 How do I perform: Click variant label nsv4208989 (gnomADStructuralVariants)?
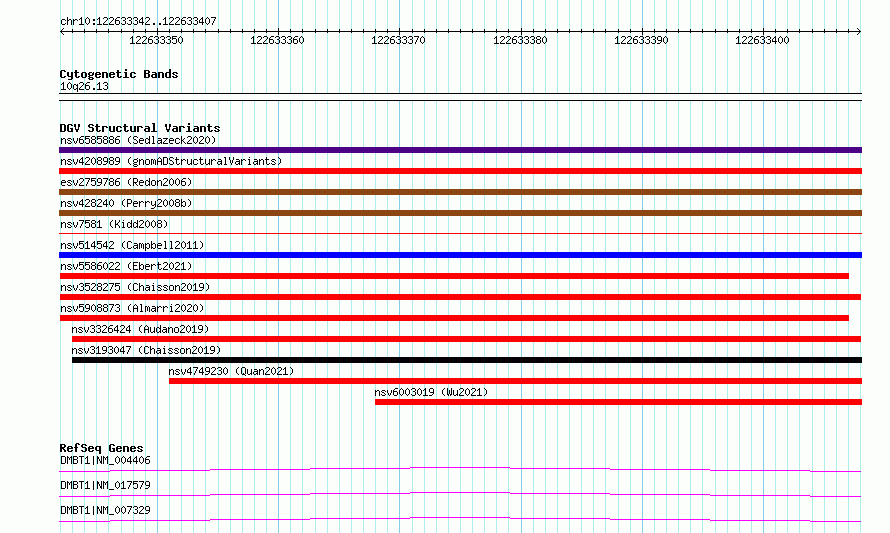click(171, 161)
